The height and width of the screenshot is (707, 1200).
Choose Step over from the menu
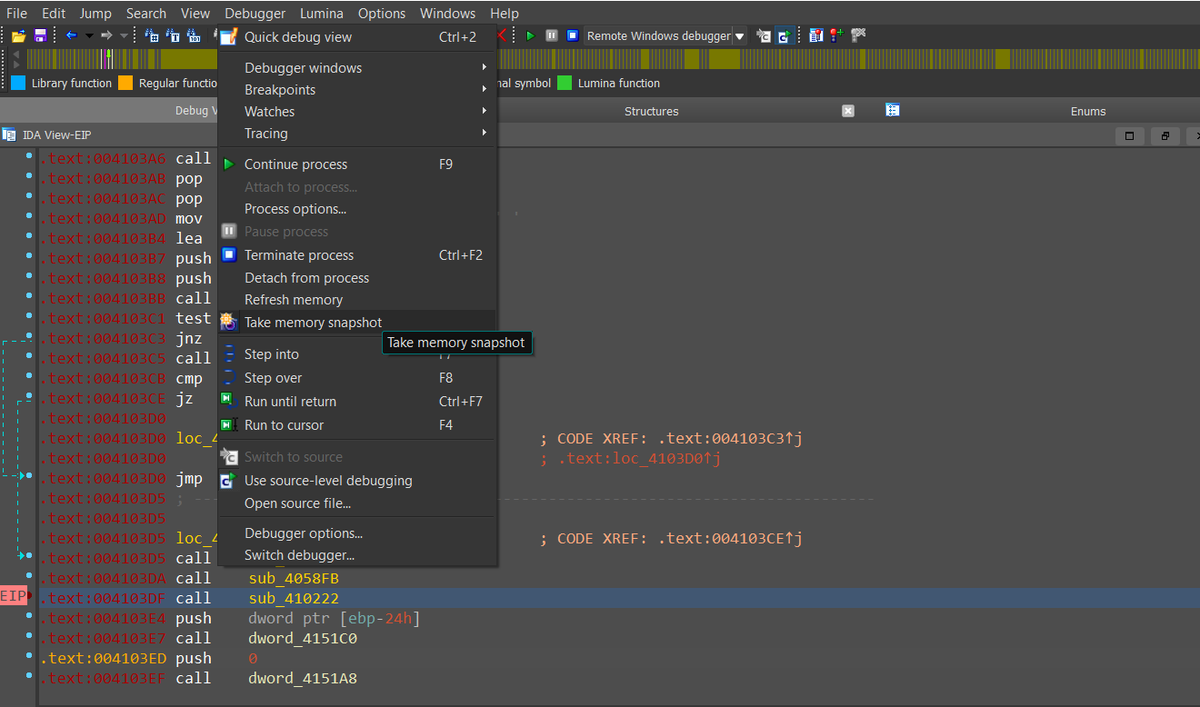pos(357,378)
